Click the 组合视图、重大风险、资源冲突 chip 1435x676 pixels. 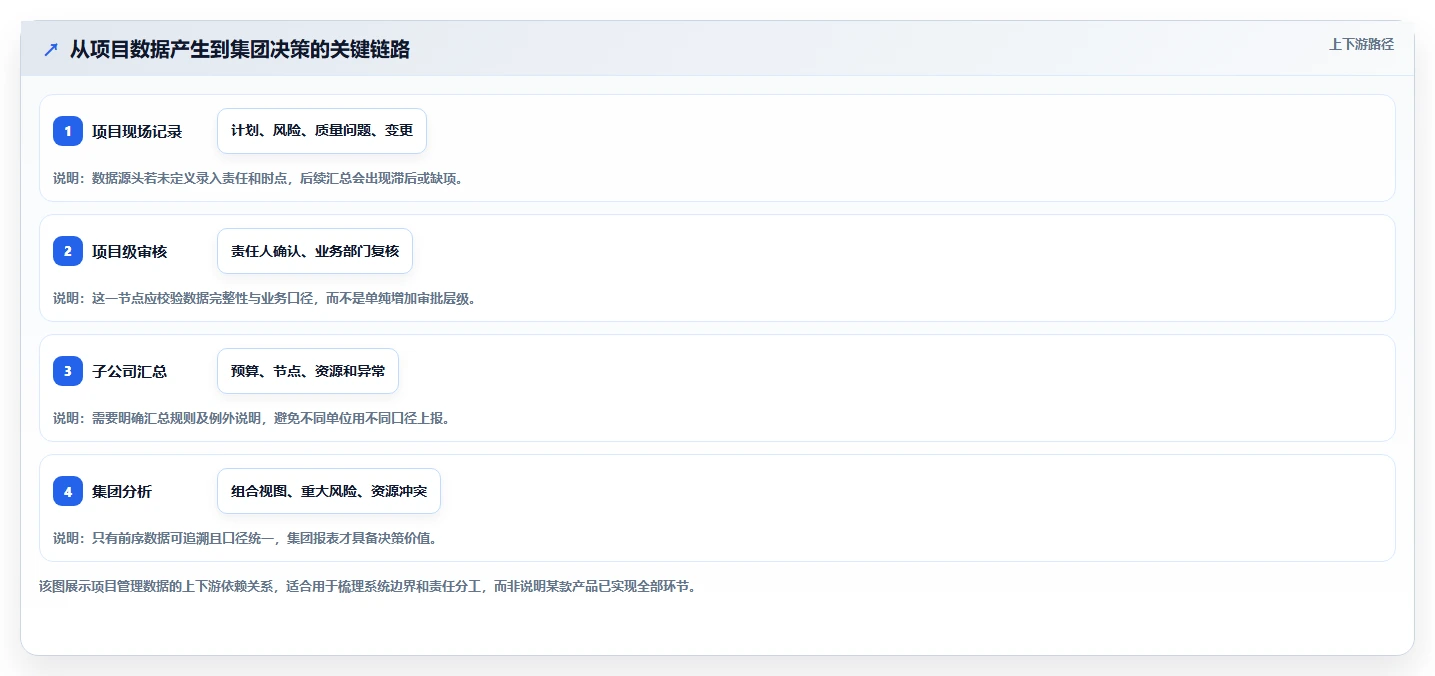tap(329, 491)
